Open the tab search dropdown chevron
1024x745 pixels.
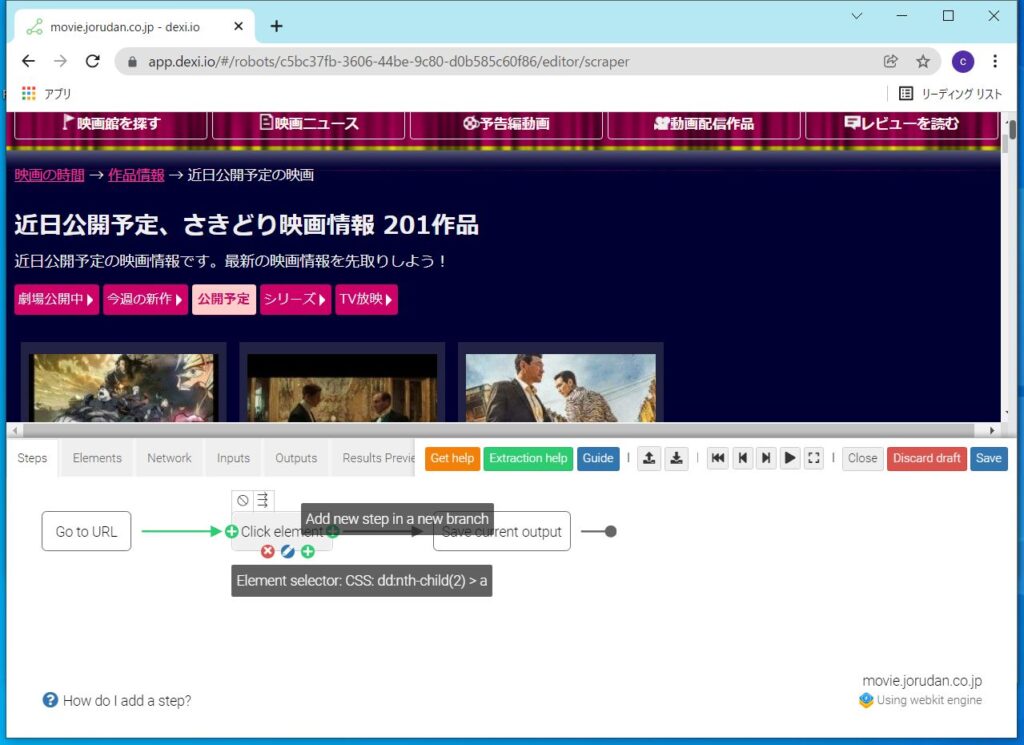point(857,16)
